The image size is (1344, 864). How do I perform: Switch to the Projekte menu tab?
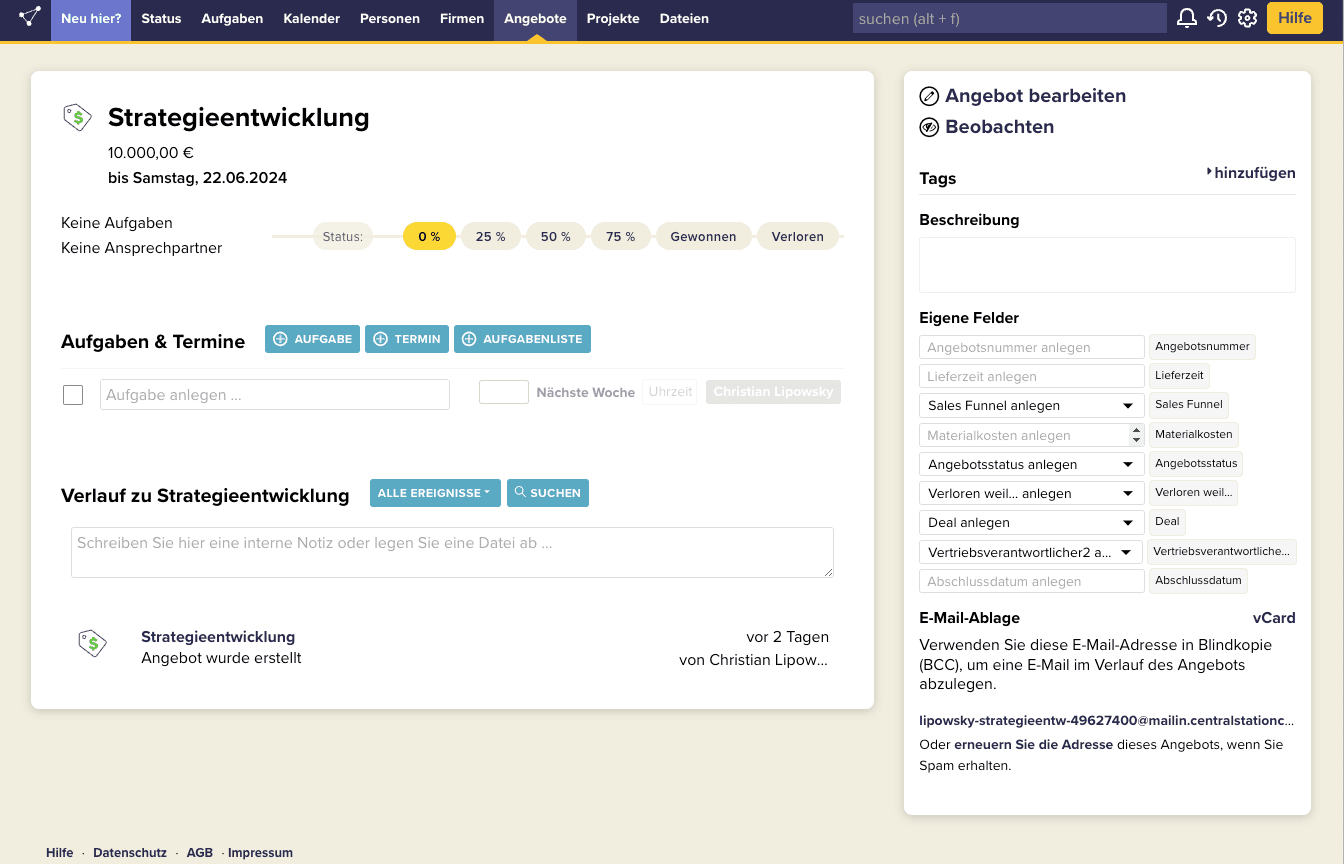point(613,19)
